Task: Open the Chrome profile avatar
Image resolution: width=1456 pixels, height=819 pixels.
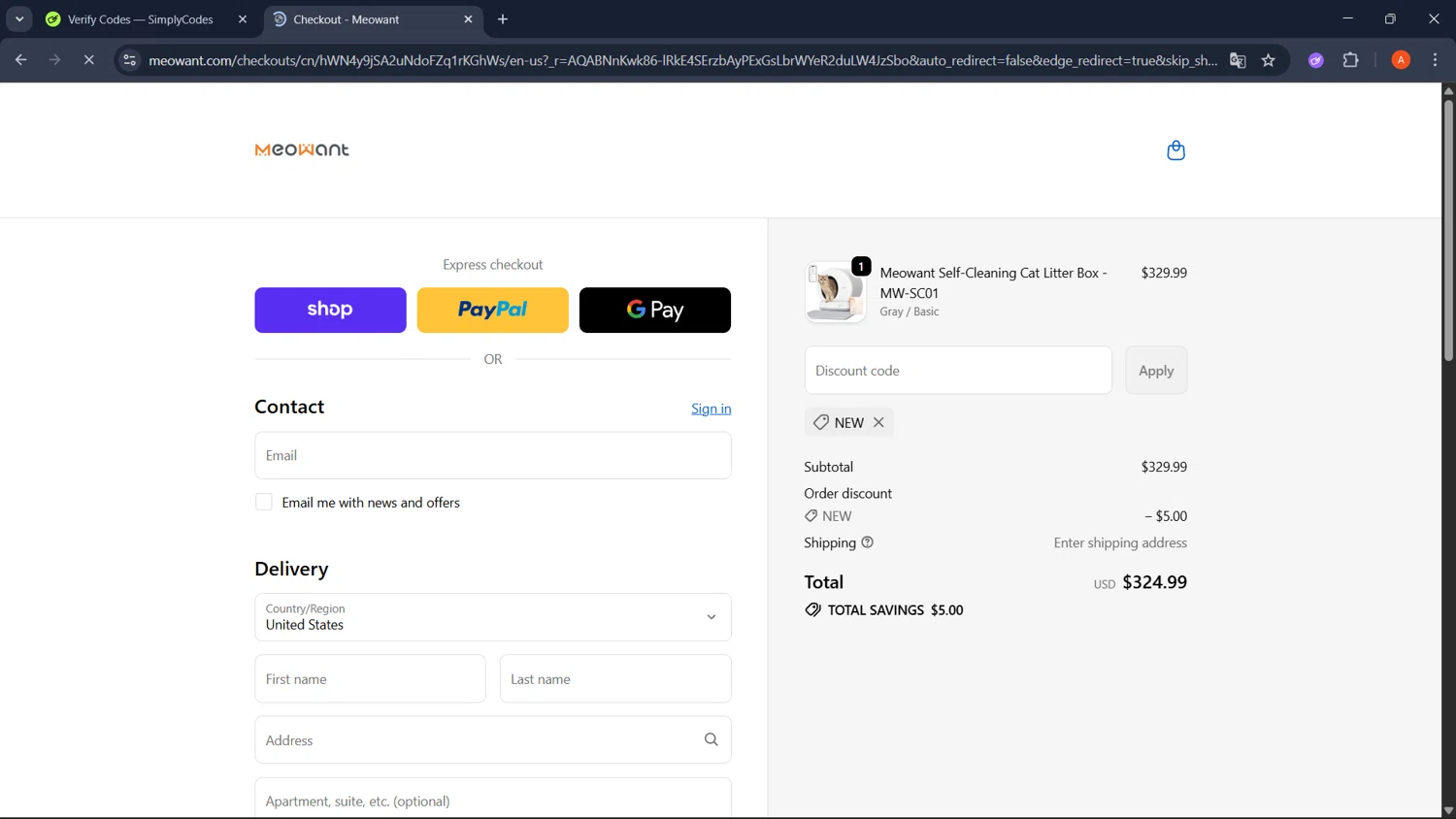Action: pos(1401,60)
